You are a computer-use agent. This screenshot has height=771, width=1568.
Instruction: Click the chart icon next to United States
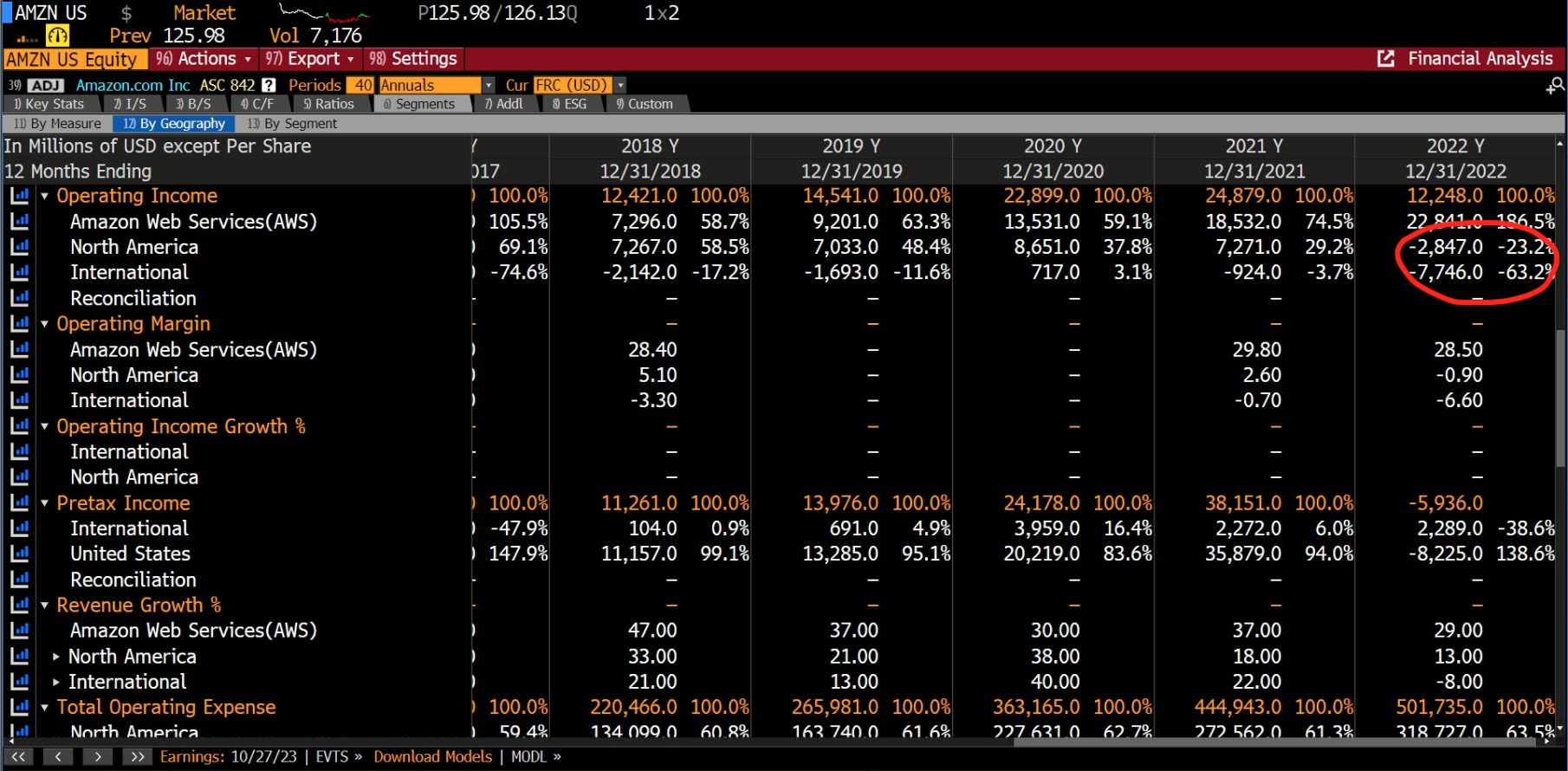(x=19, y=554)
